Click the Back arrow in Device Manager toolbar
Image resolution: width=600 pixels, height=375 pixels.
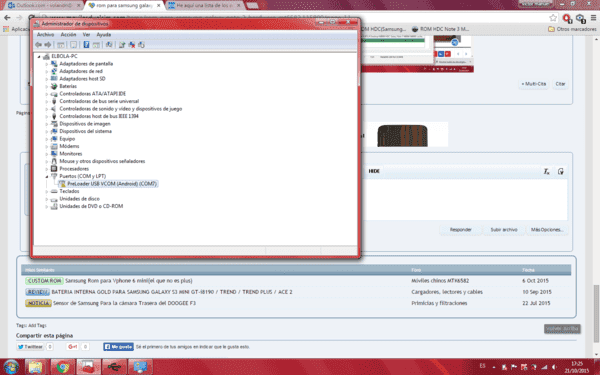[x=38, y=45]
